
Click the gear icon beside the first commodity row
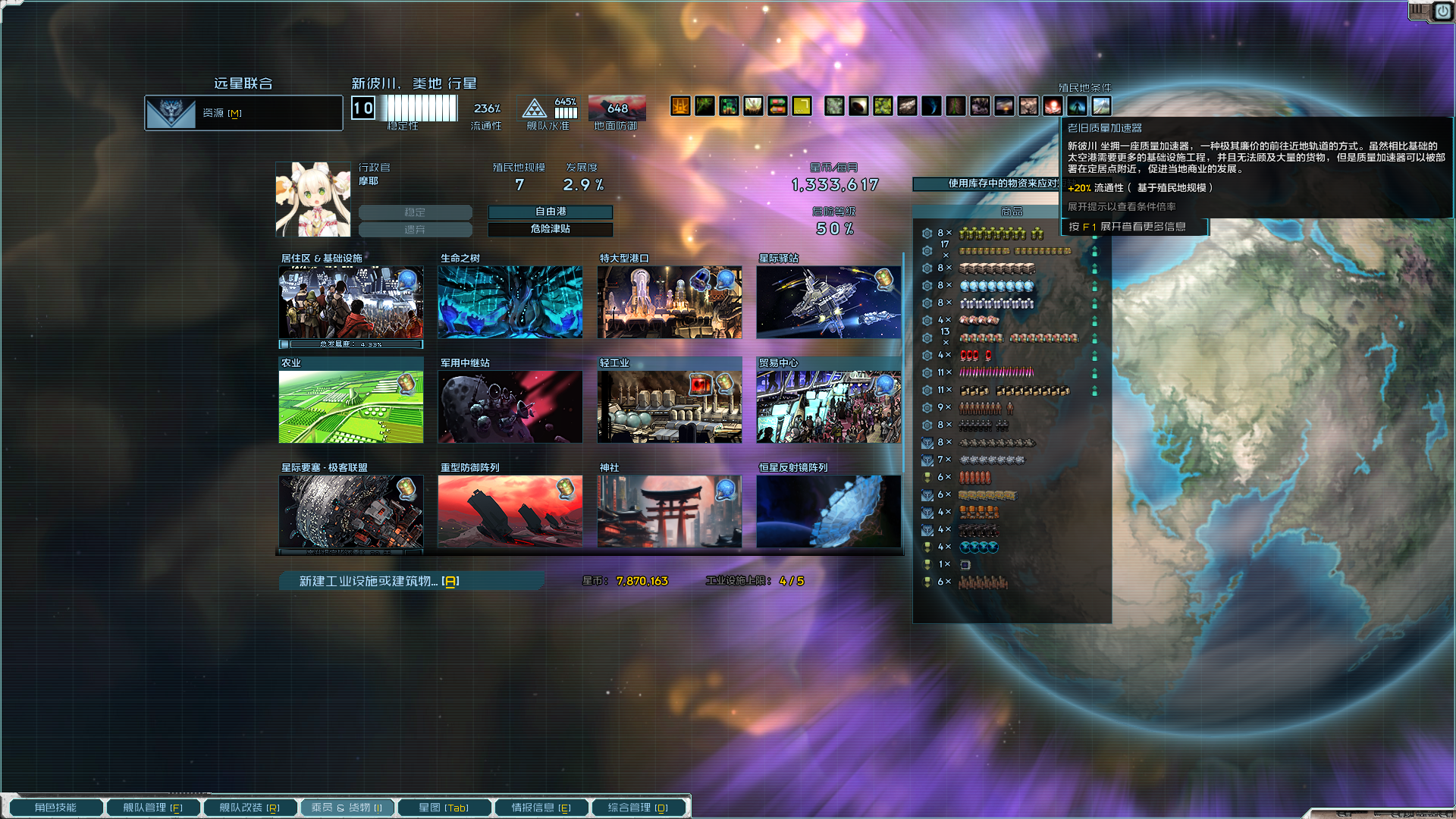pos(927,234)
